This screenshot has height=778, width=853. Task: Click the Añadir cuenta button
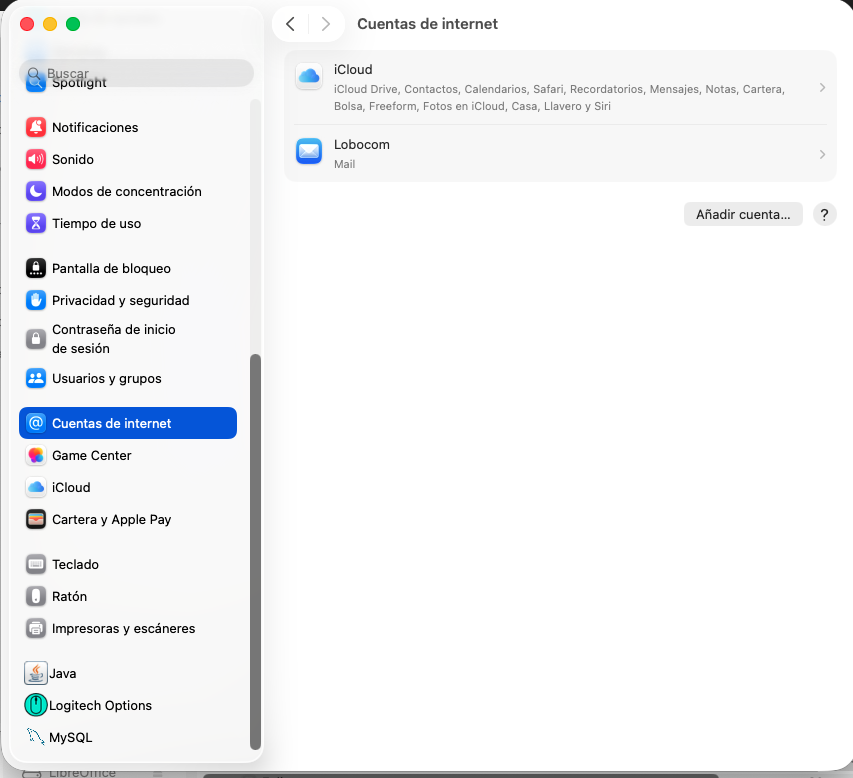742,214
